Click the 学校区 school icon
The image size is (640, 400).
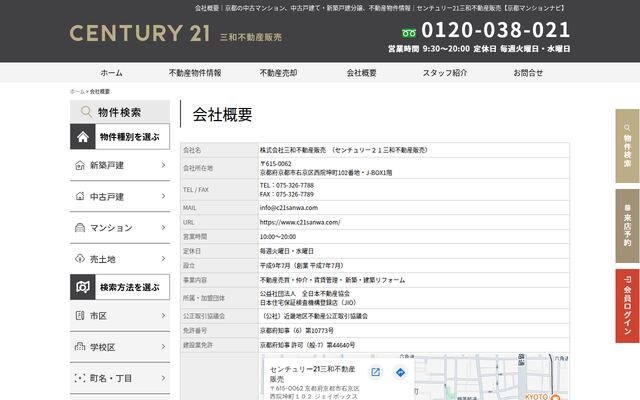(80, 347)
